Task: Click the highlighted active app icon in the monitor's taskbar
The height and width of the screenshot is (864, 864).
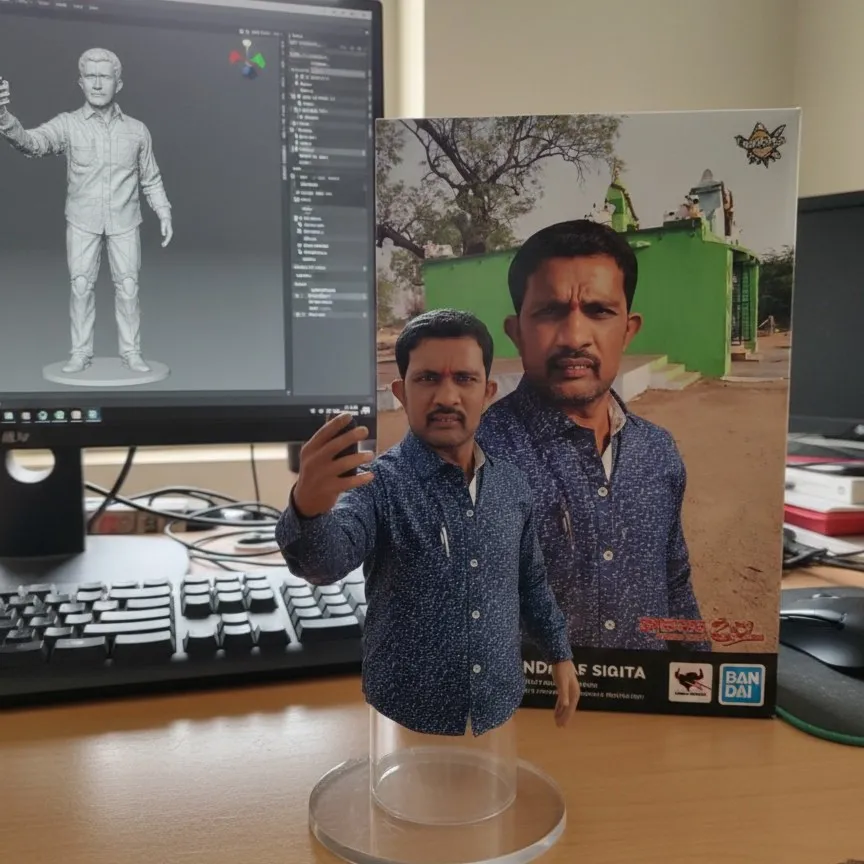Action: [93, 415]
